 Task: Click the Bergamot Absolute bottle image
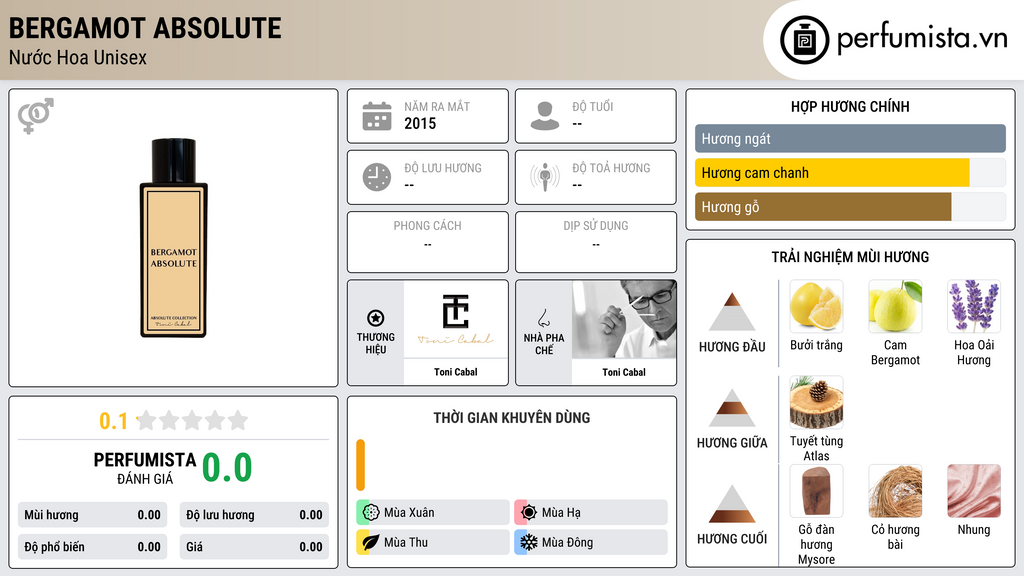174,238
